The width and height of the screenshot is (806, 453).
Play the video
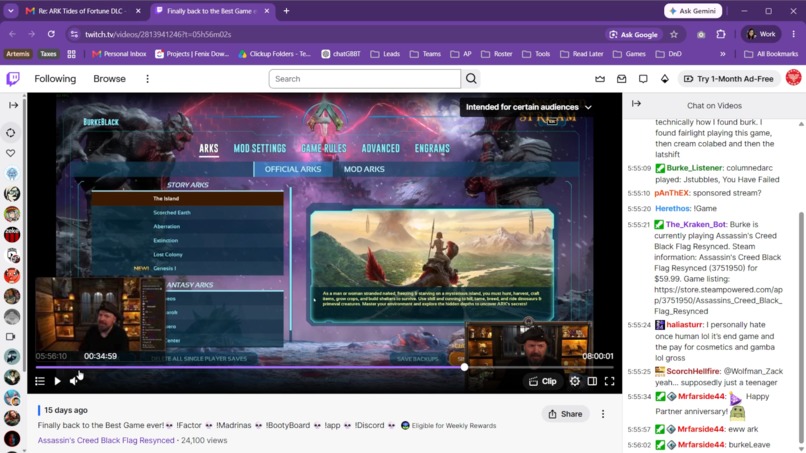[58, 381]
